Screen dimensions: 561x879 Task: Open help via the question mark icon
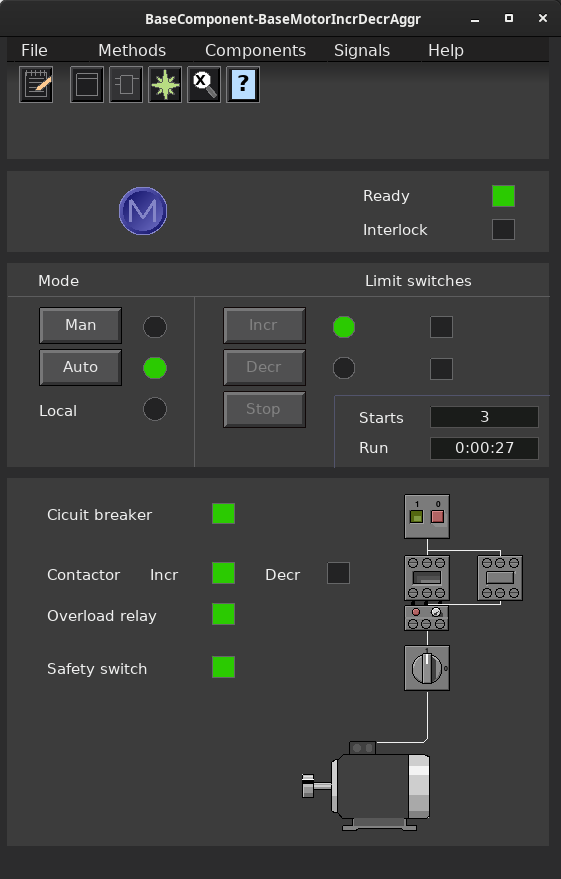pos(243,85)
